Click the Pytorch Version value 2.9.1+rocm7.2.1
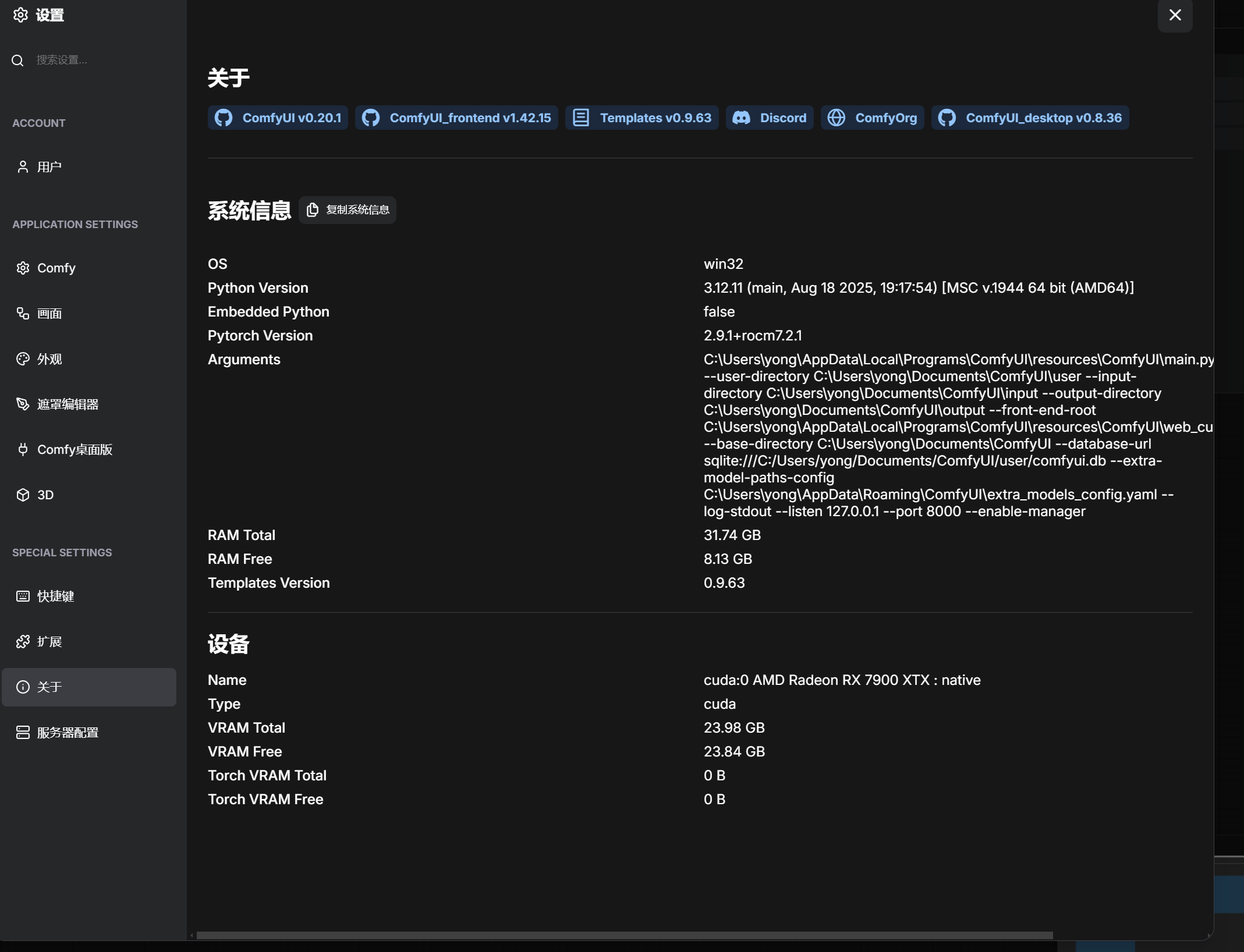This screenshot has width=1244, height=952. [x=753, y=336]
